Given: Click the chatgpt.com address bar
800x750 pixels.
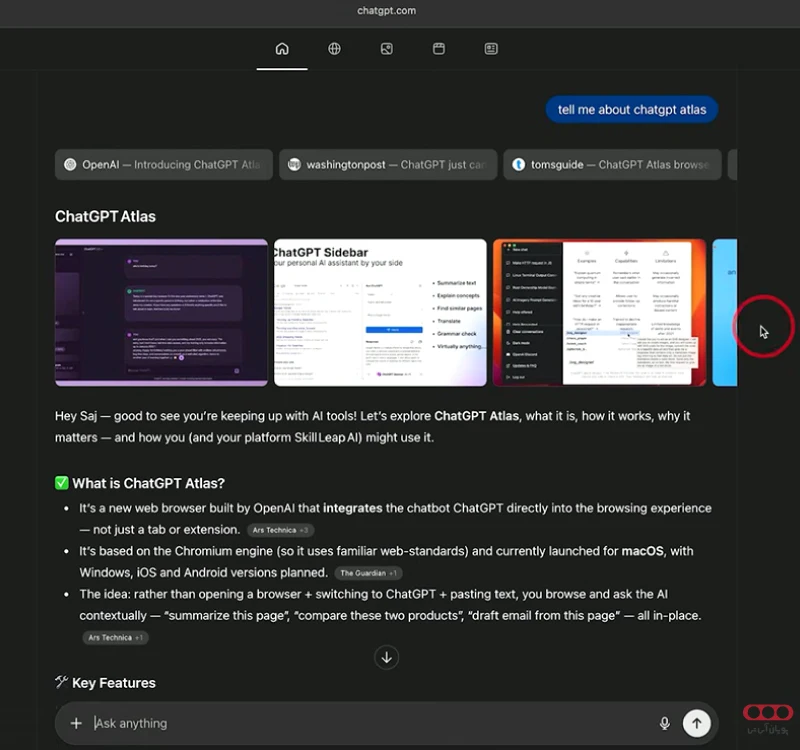Looking at the screenshot, I should [x=386, y=11].
